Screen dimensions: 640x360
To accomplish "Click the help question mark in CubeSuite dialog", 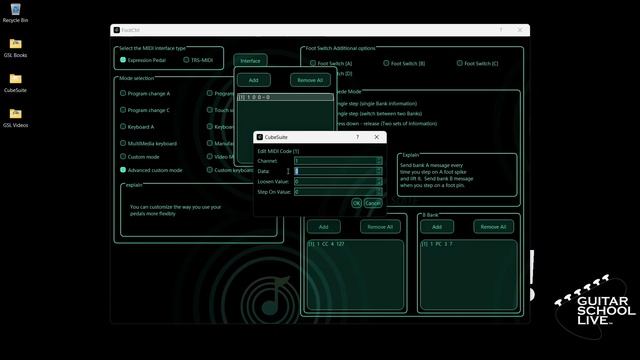I will tap(358, 137).
